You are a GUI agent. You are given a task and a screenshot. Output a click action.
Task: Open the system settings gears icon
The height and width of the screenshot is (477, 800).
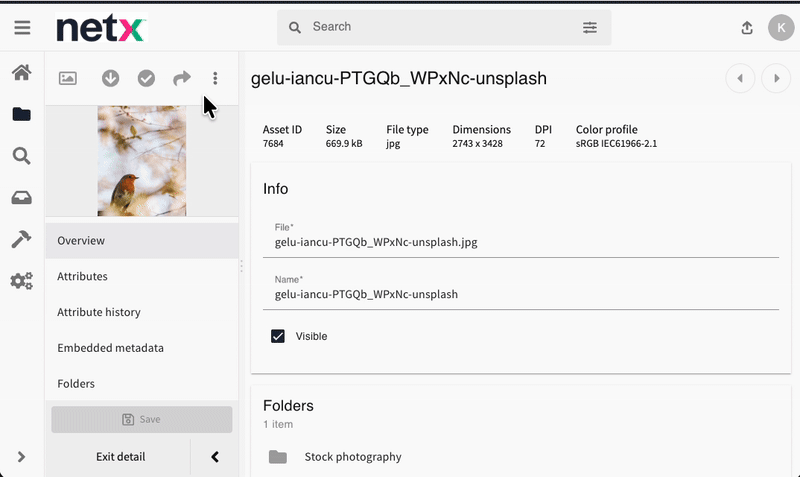(x=21, y=281)
